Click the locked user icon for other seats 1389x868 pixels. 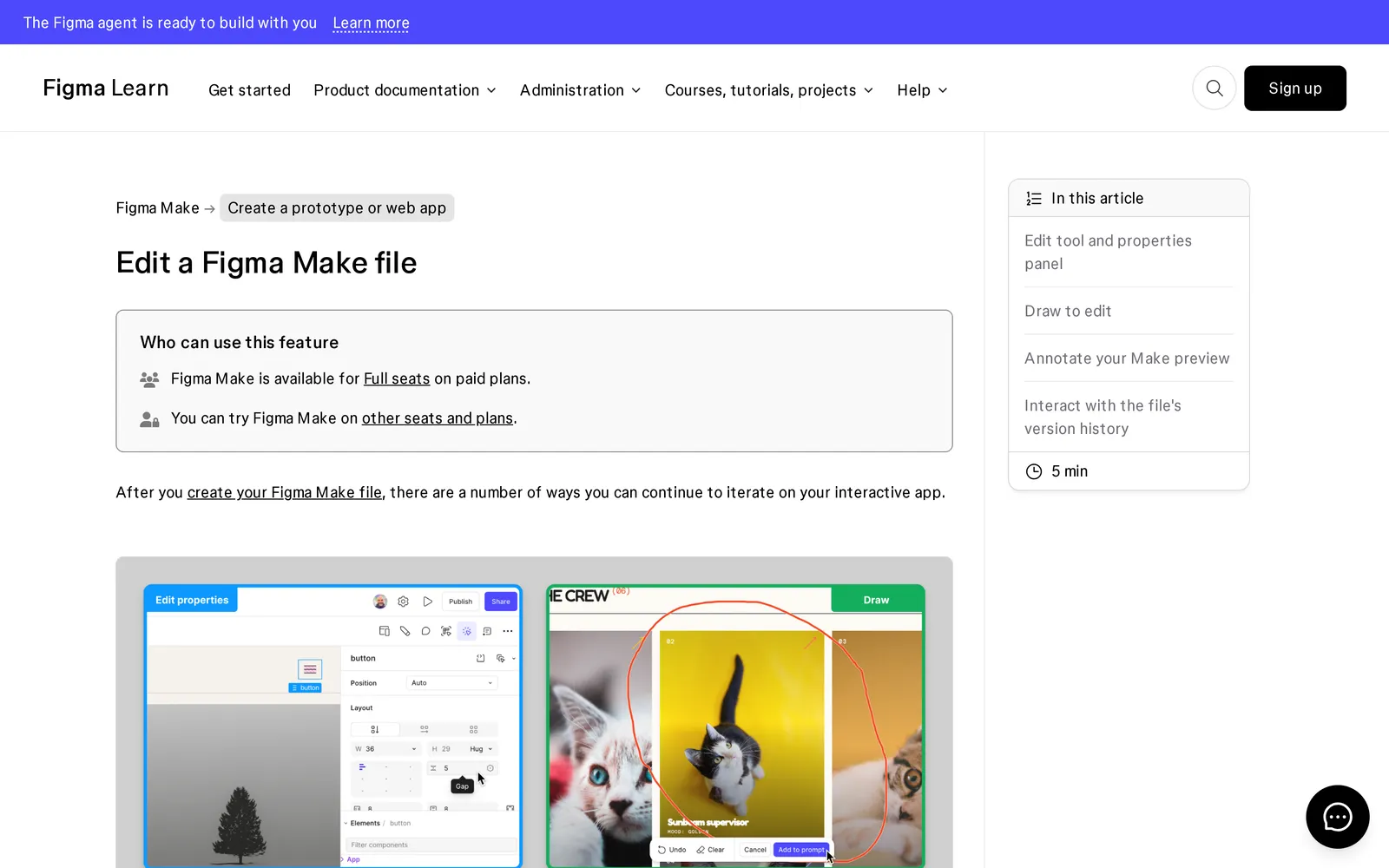[149, 419]
